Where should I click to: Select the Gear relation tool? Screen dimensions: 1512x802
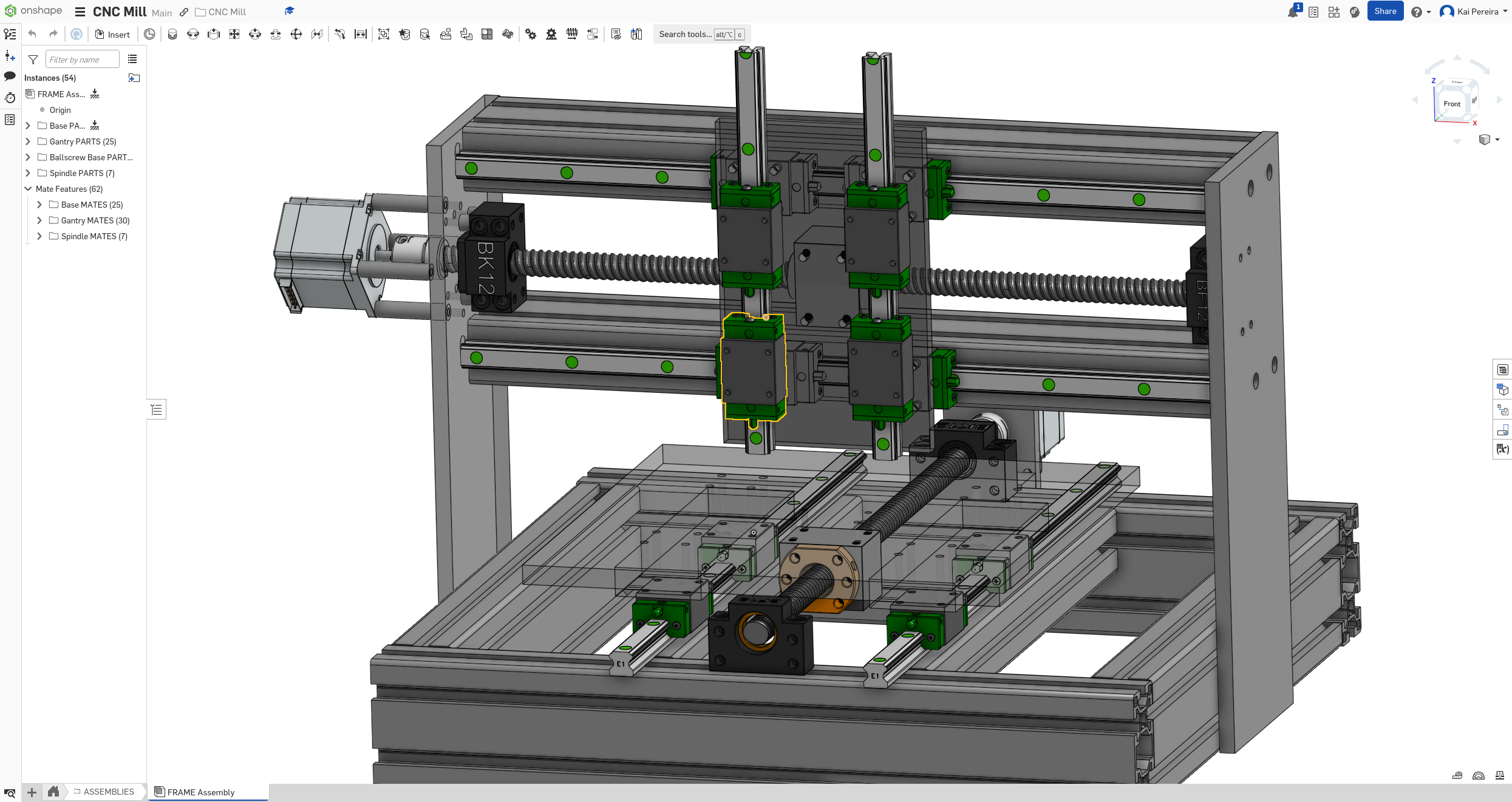531,35
